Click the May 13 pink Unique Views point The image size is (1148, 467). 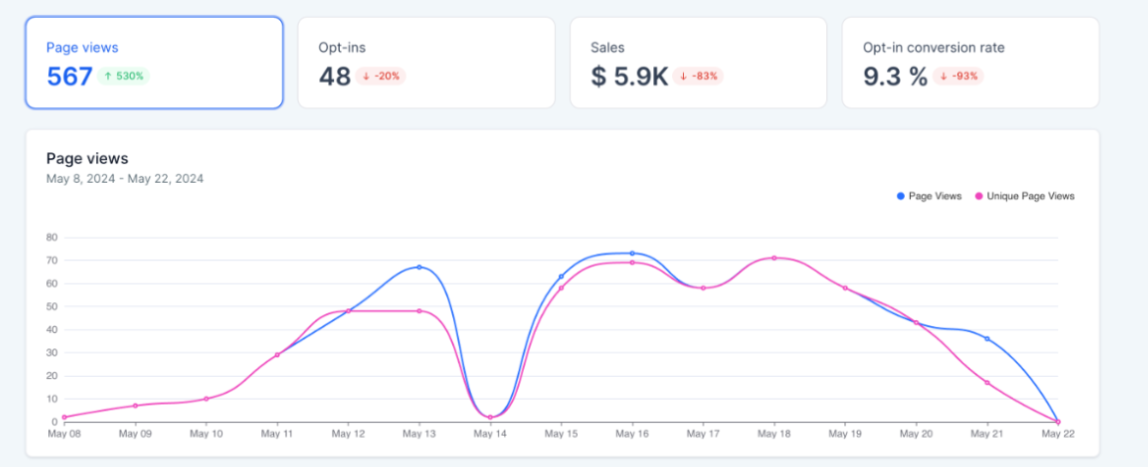419,311
